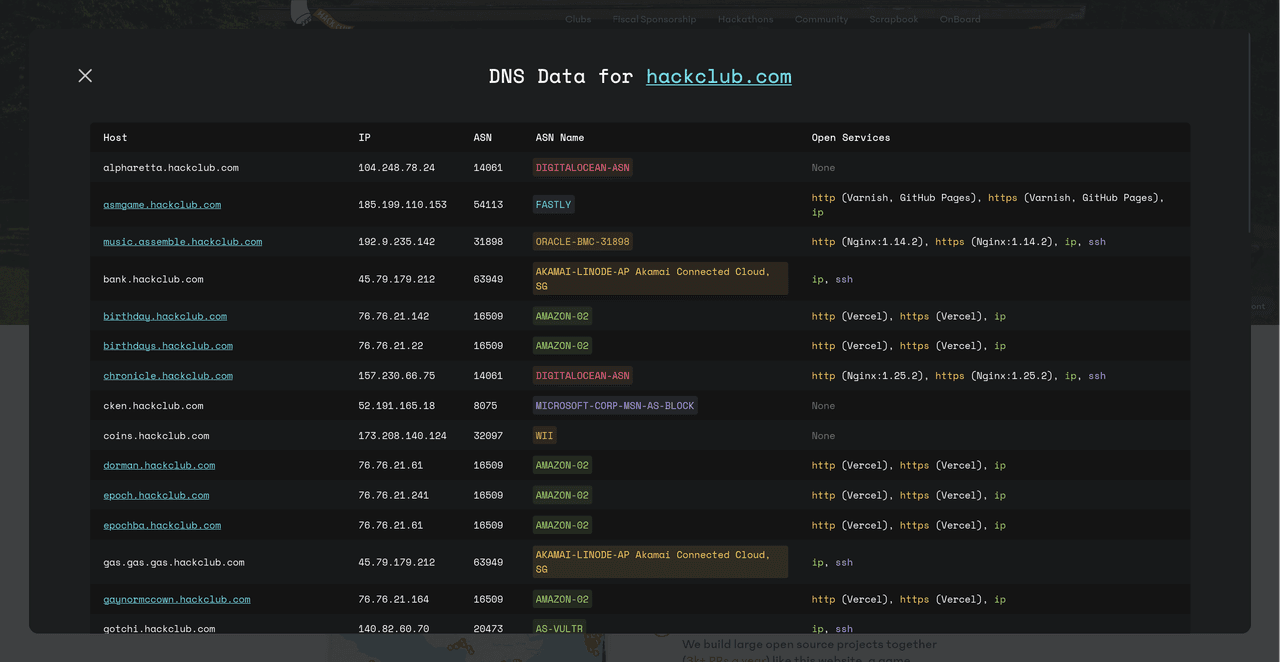Click the ORACLE-BMC-31898 ASN badge
1280x662 pixels.
[x=582, y=242]
